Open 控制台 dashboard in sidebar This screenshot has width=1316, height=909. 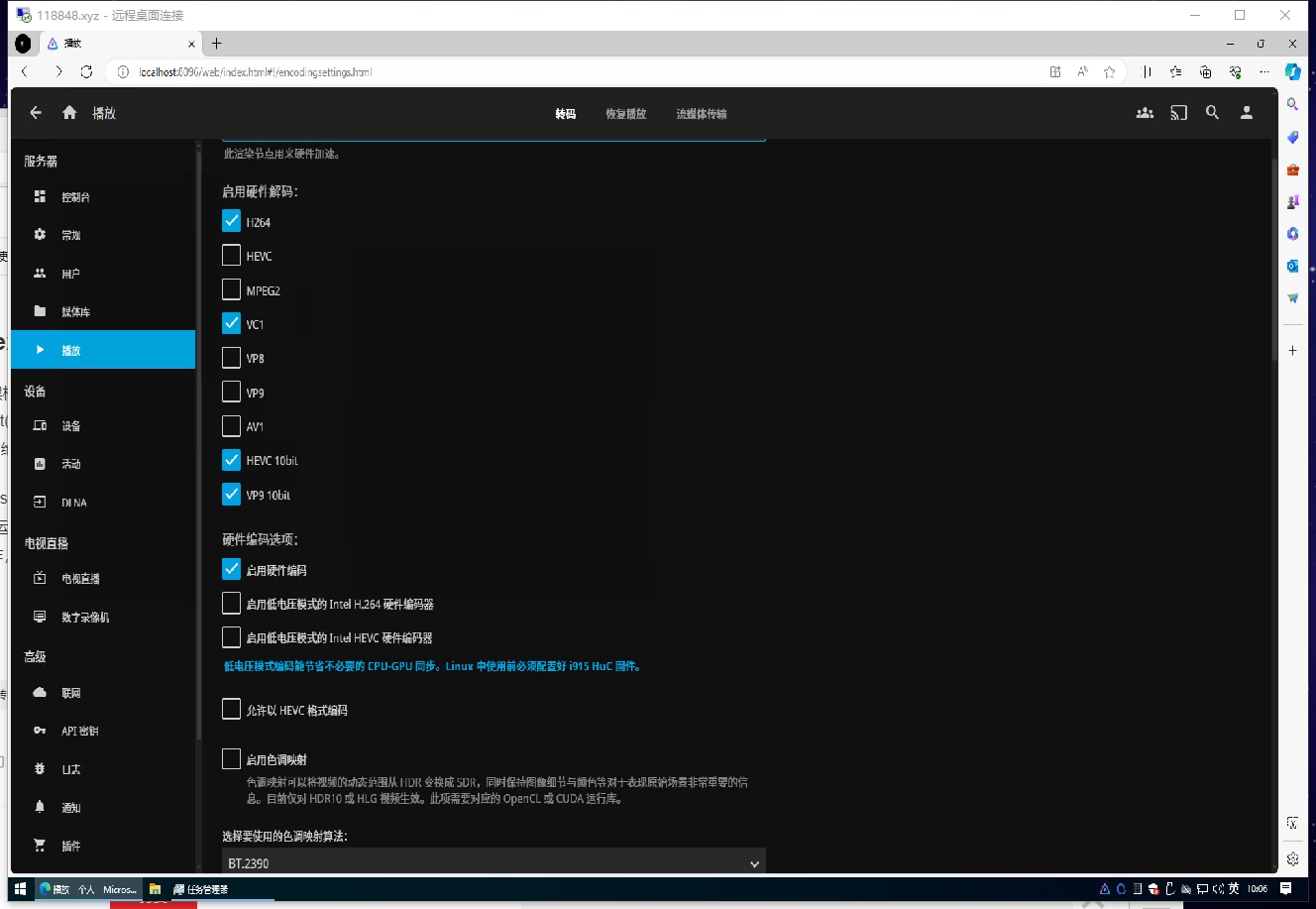pos(75,197)
